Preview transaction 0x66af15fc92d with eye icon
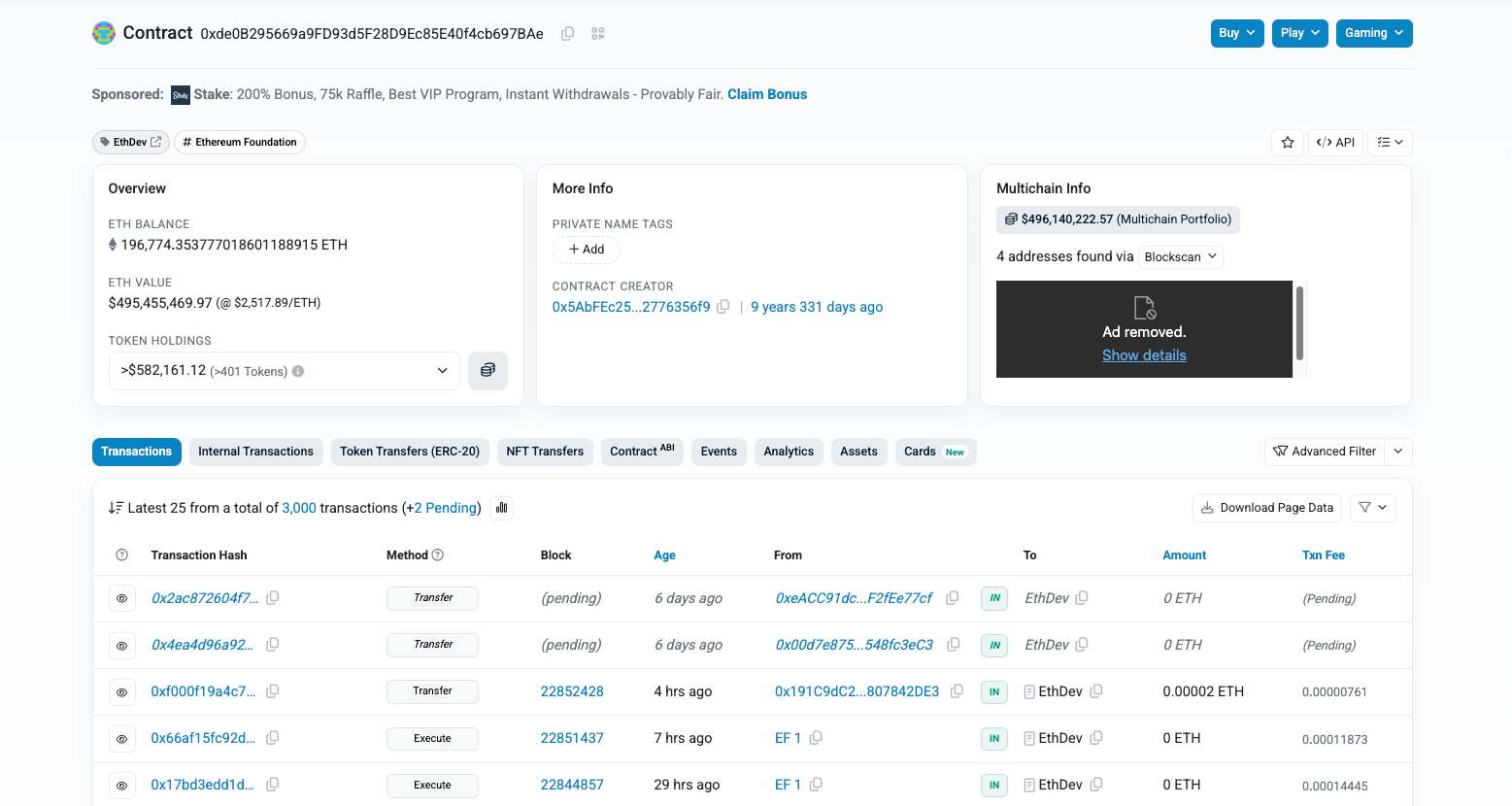 [x=121, y=739]
